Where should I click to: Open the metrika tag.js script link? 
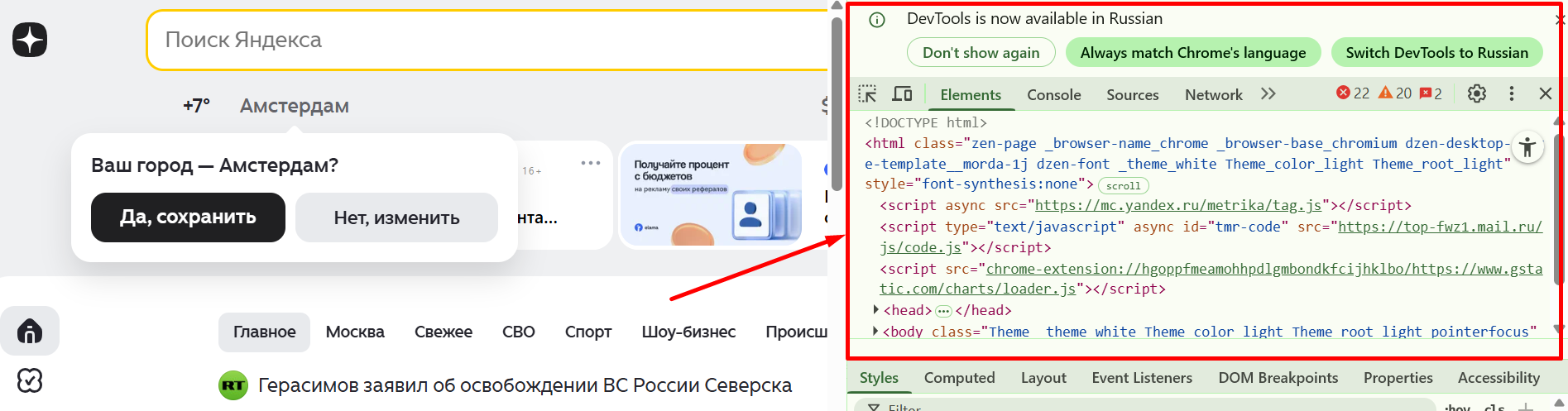pyautogui.click(x=1177, y=205)
